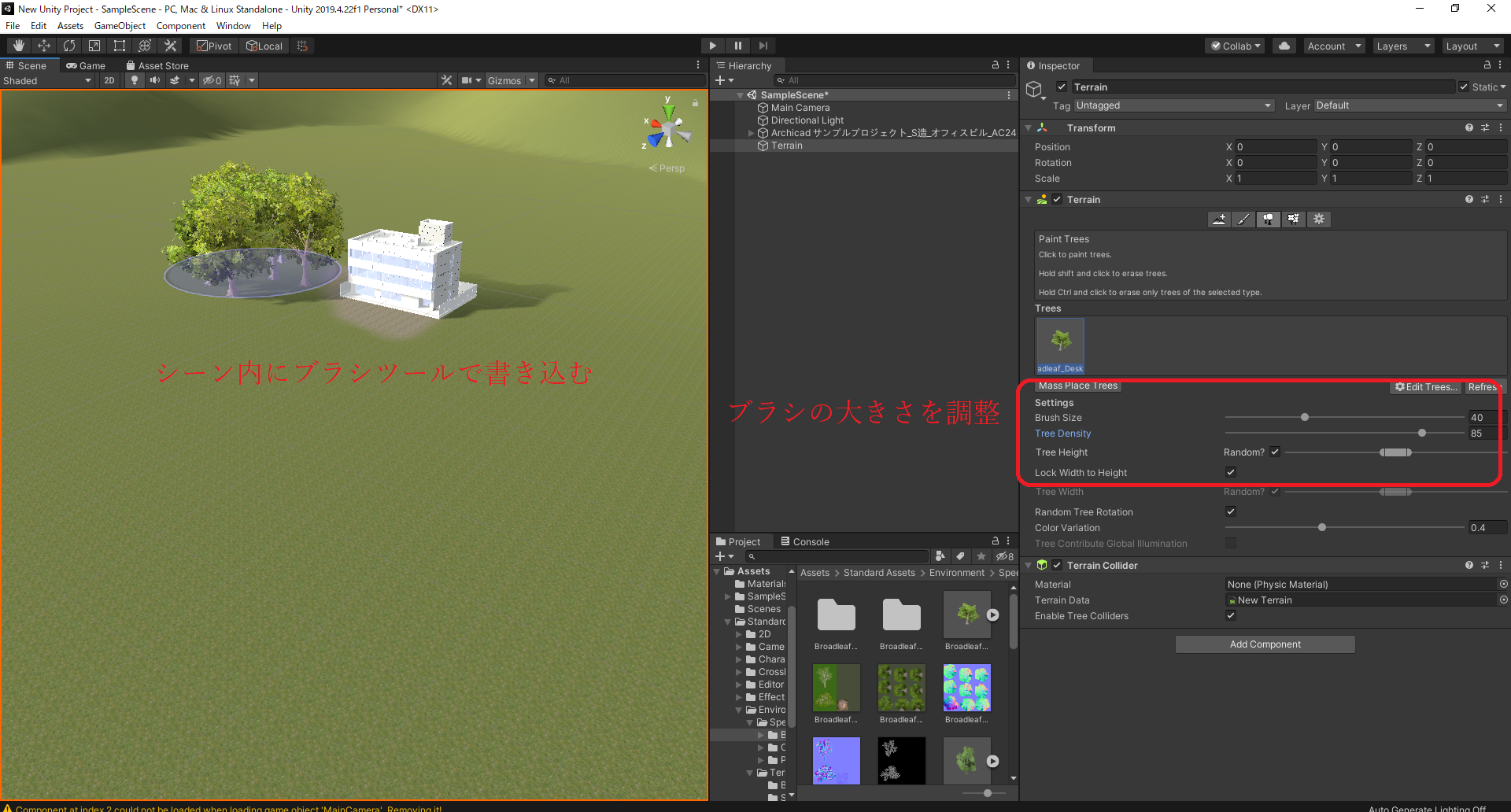
Task: Lock the Inspector panel
Action: 1487,65
